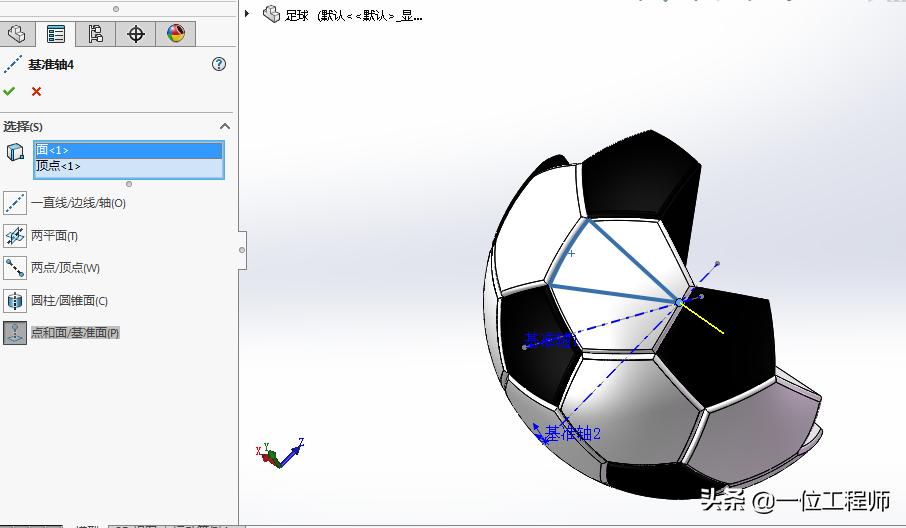906x528 pixels.
Task: Collapse the 选择(S) section
Action: pos(225,126)
